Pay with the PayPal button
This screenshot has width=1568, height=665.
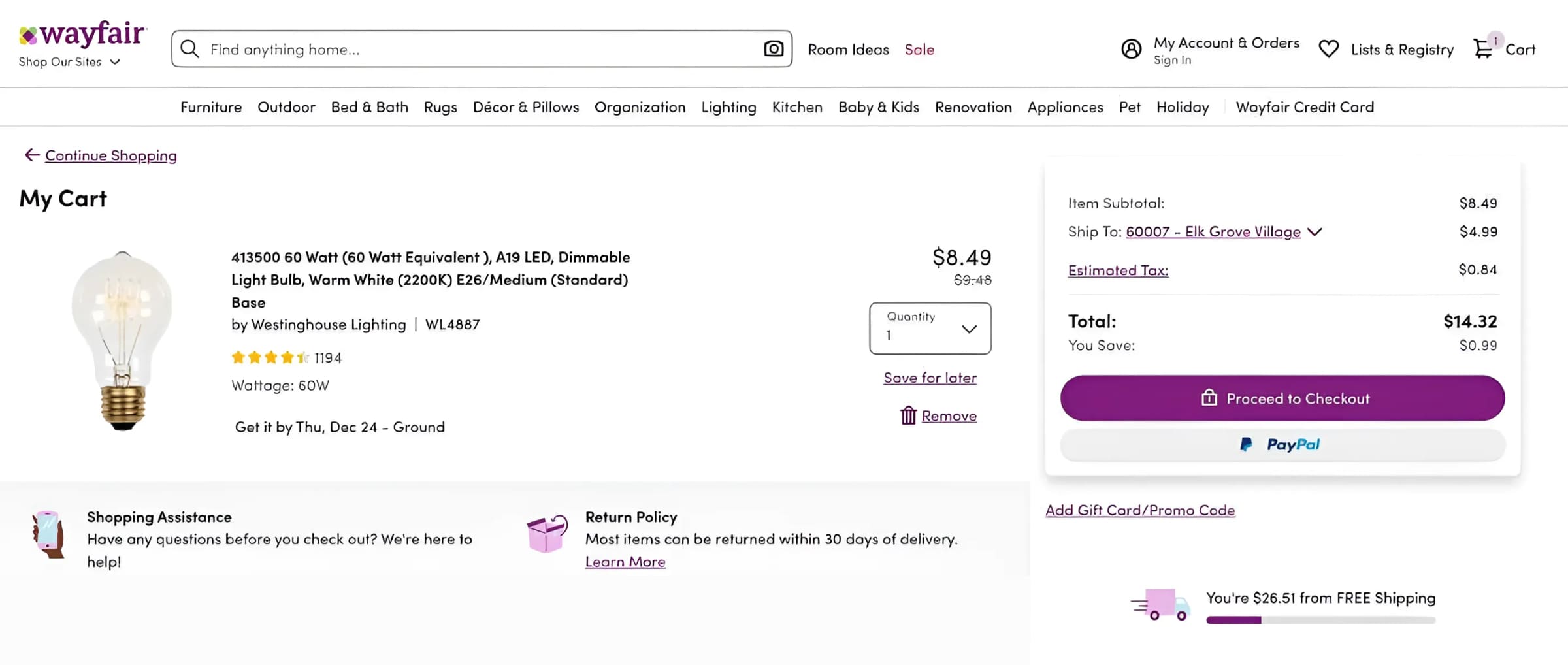pyautogui.click(x=1282, y=445)
